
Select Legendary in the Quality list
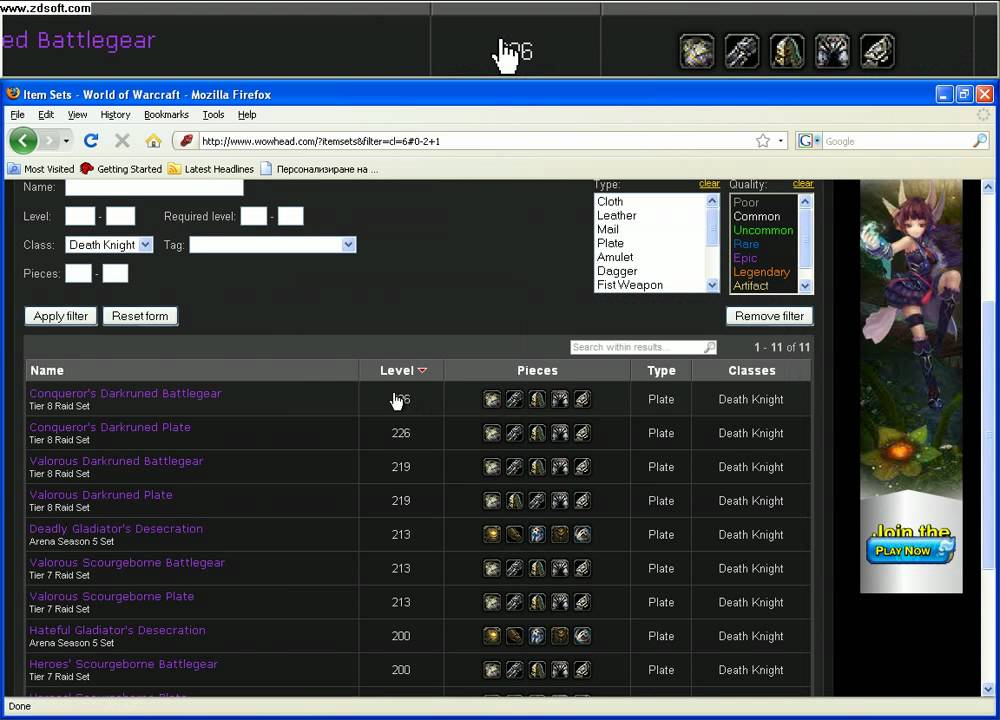(761, 272)
